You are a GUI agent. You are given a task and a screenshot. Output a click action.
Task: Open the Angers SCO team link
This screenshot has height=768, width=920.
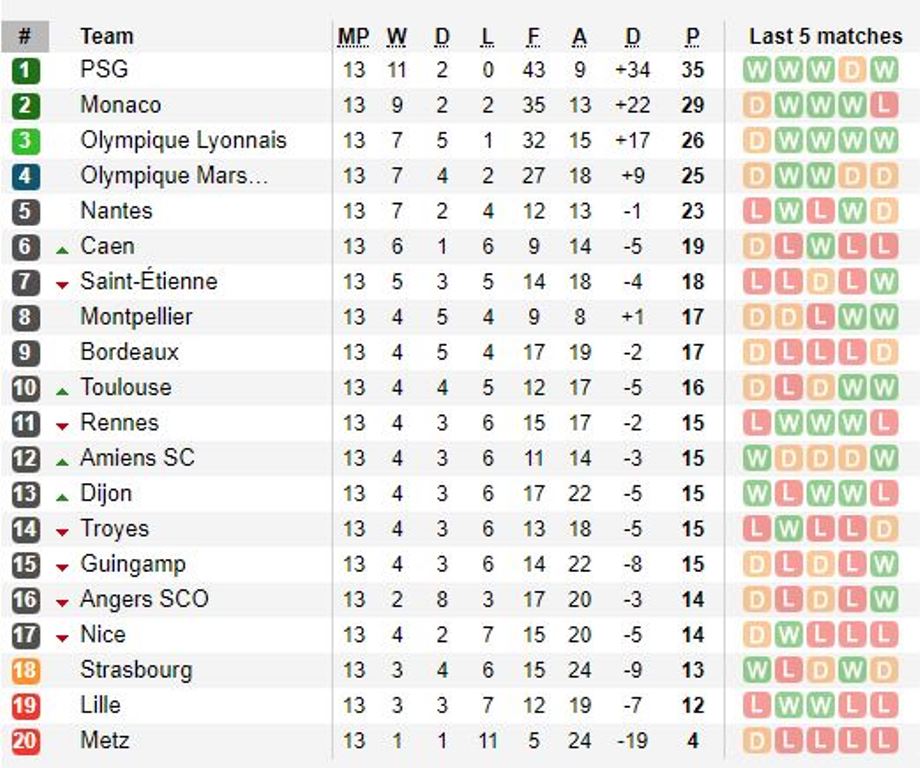click(144, 599)
